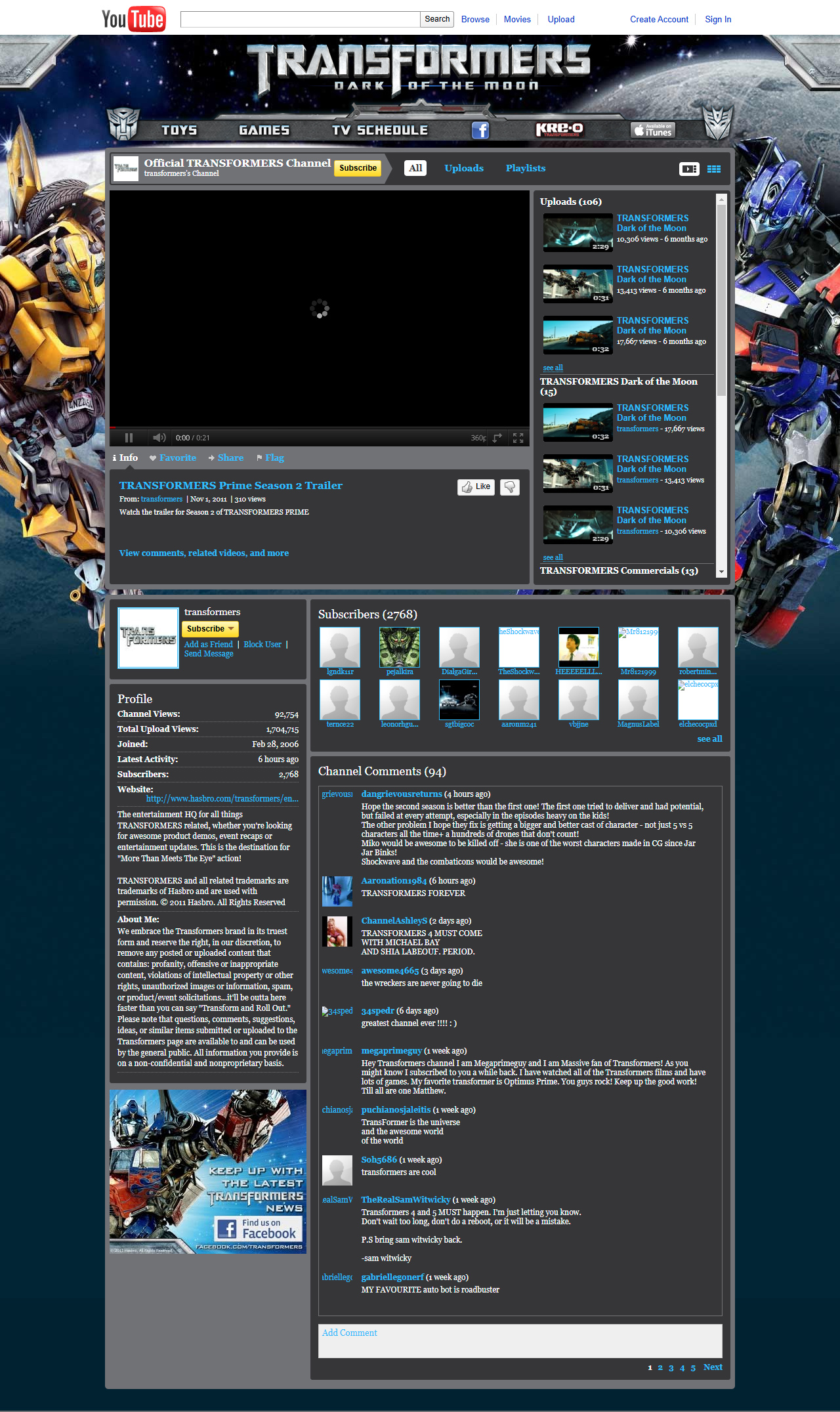The width and height of the screenshot is (840, 1412).
Task: Select the All tab
Action: [x=415, y=168]
